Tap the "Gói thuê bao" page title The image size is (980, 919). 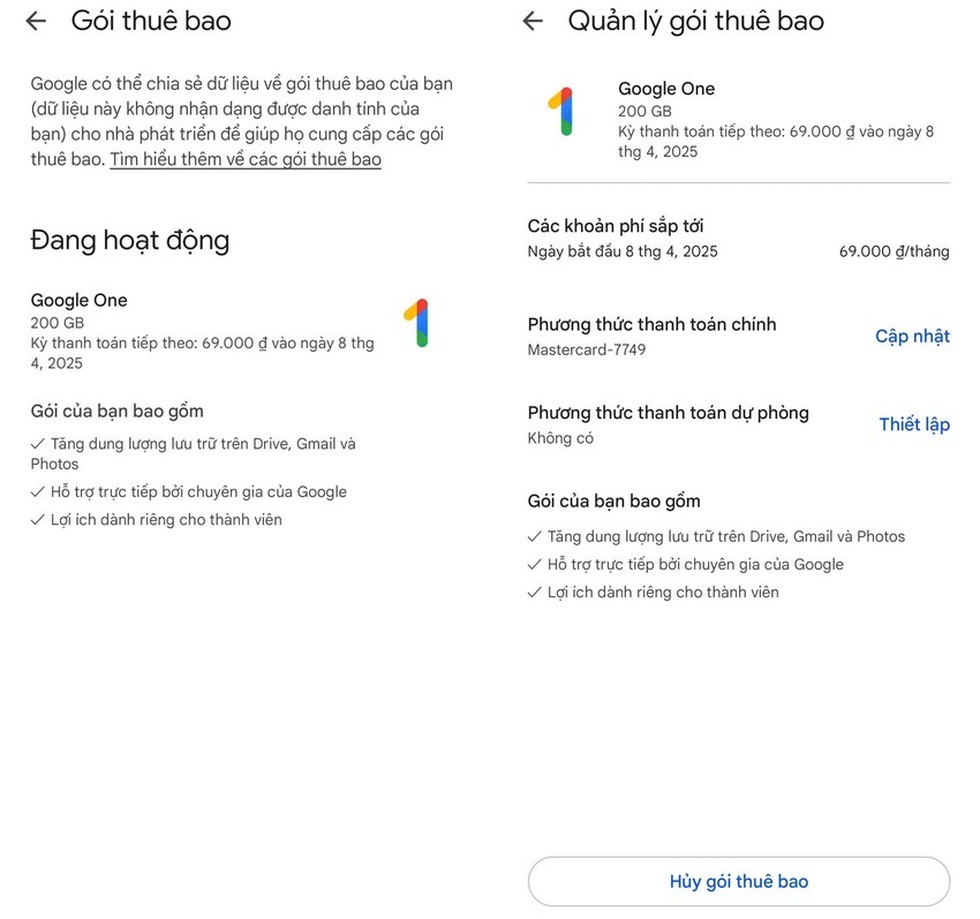click(x=150, y=21)
